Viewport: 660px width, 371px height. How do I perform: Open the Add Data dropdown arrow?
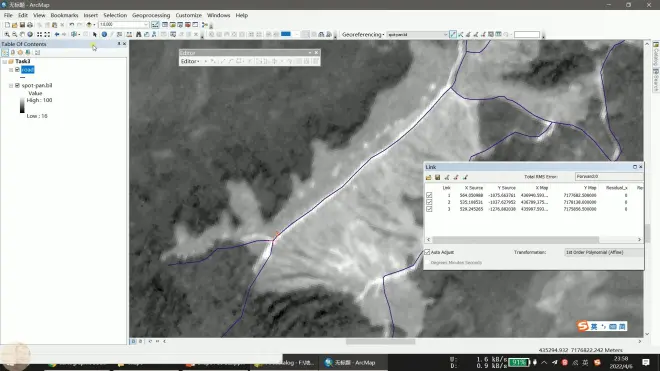[x=95, y=25]
